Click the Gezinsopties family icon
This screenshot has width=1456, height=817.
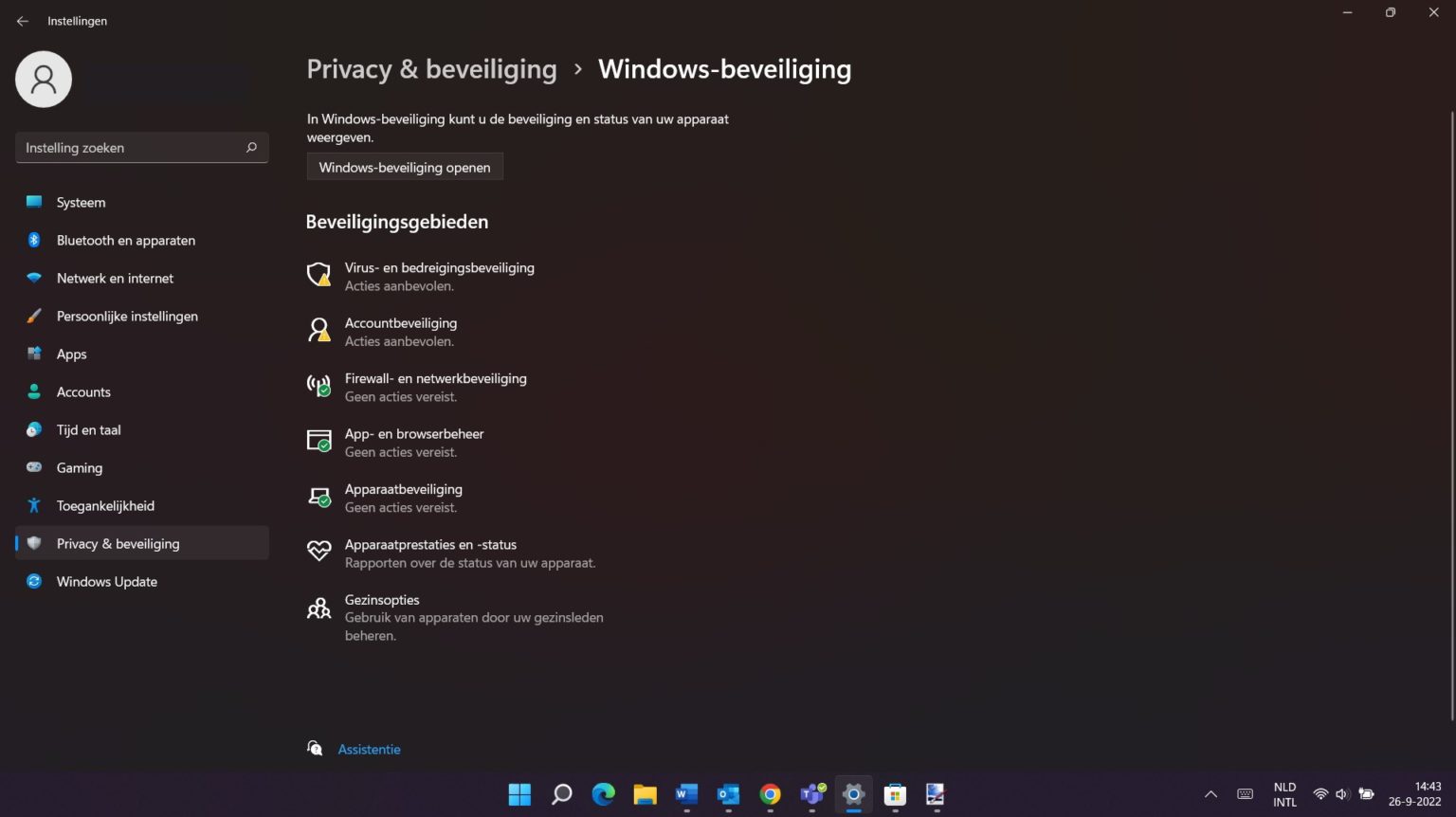pyautogui.click(x=318, y=608)
